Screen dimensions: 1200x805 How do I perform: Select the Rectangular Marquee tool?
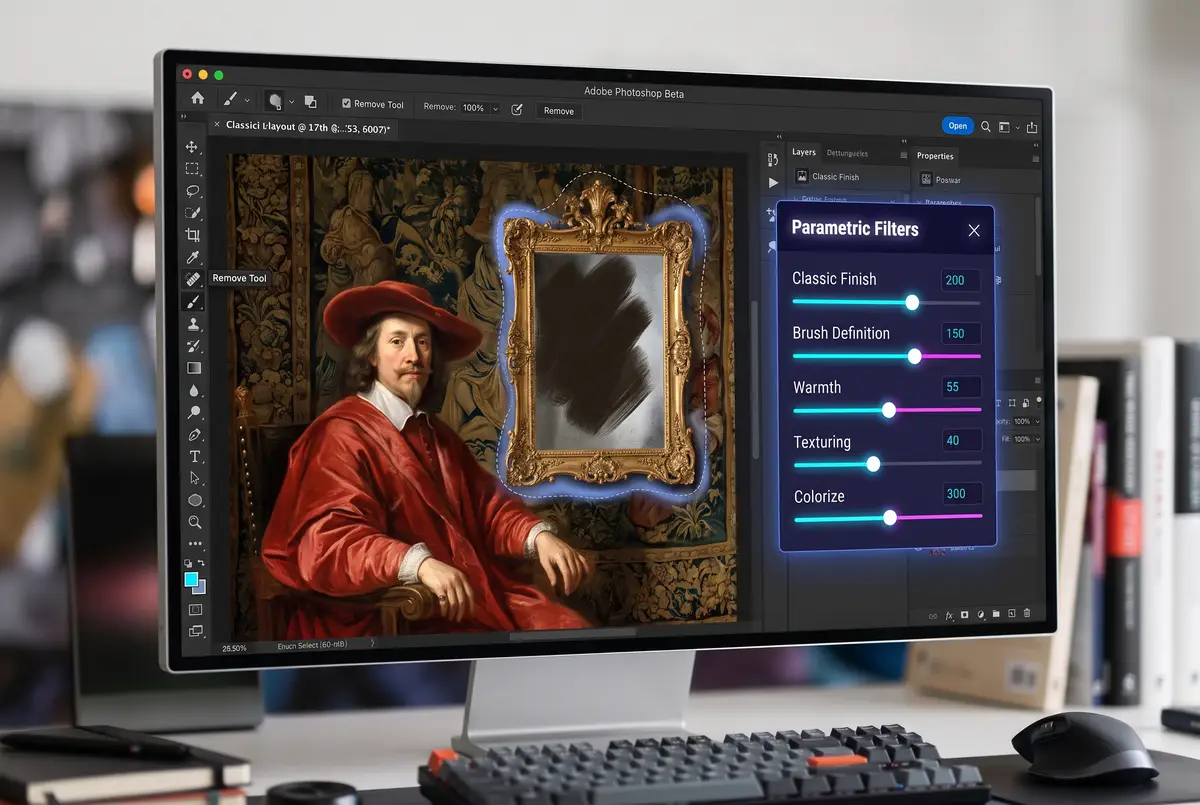pyautogui.click(x=193, y=169)
